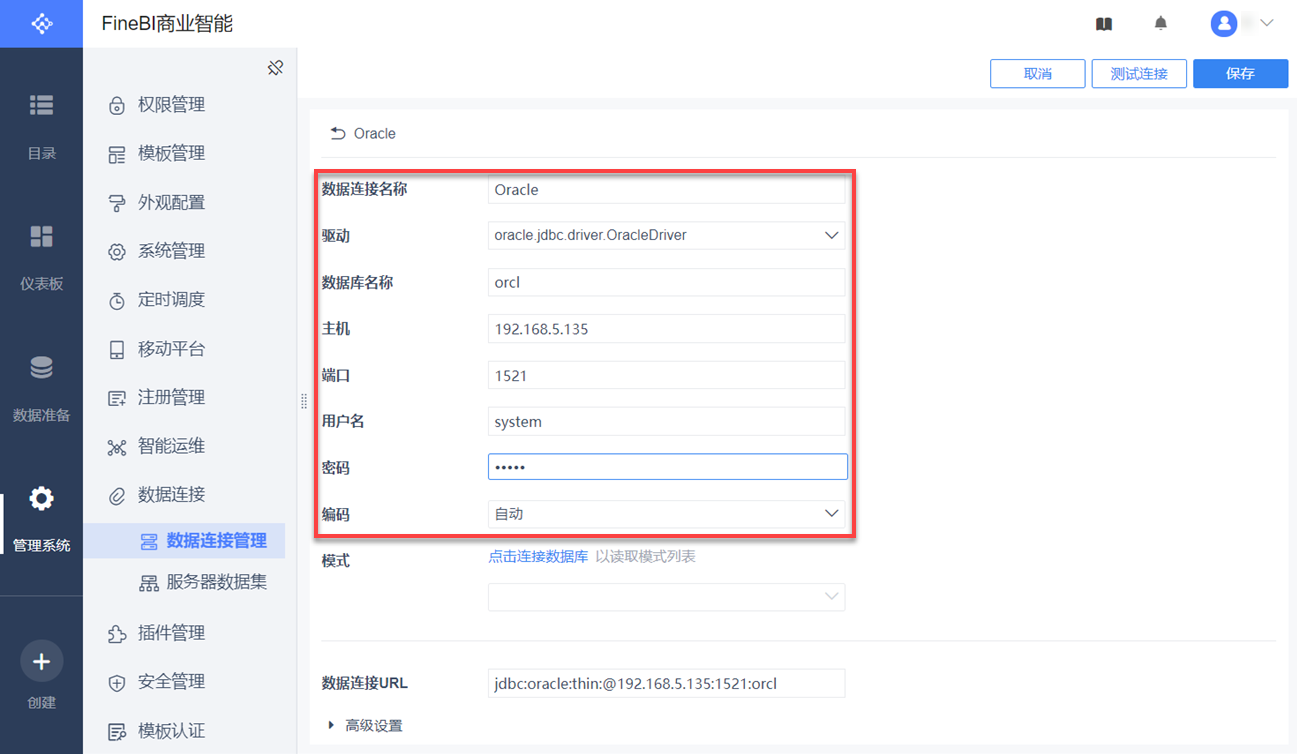This screenshot has width=1297, height=754.
Task: Click the 移动平台 tablet icon
Action: [117, 350]
